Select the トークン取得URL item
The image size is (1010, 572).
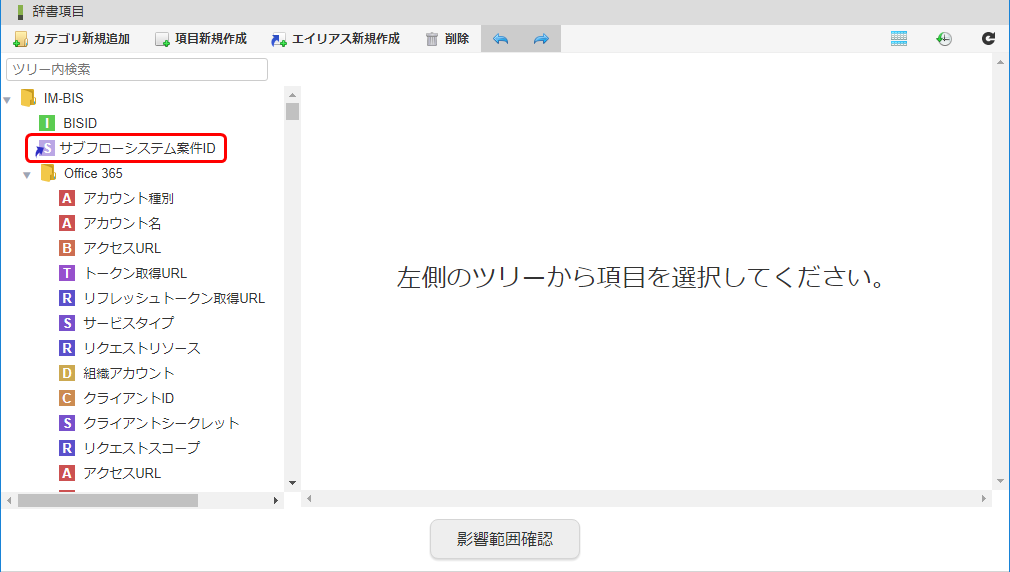click(x=135, y=273)
